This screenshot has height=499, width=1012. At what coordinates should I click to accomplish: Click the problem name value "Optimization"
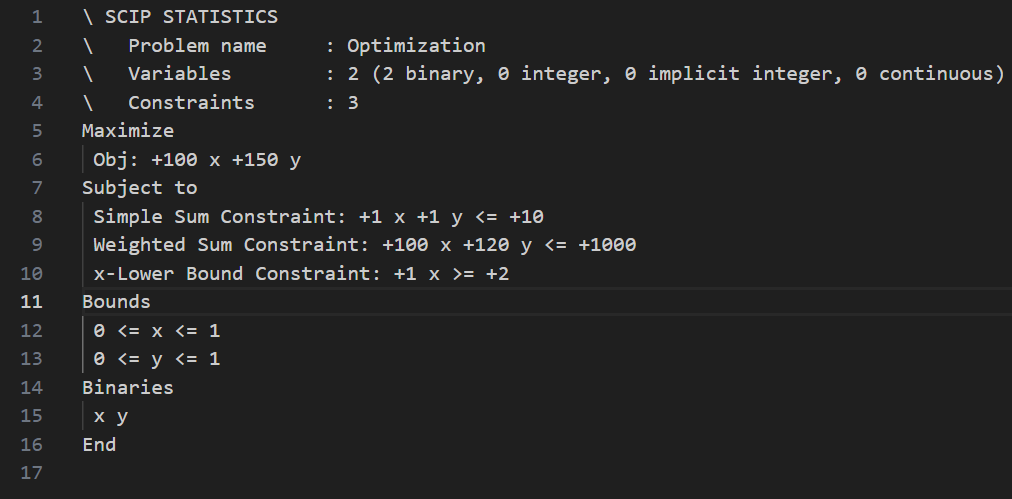(416, 46)
